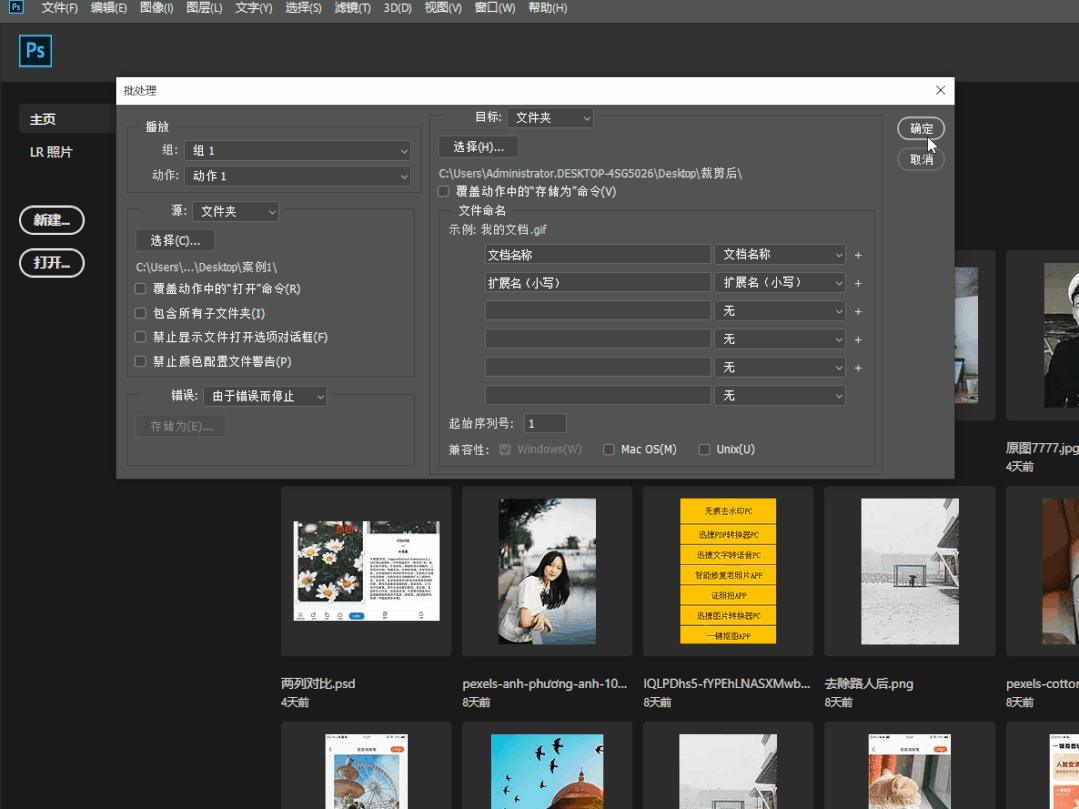Click the Photoshop Ps logo icon

tap(36, 51)
